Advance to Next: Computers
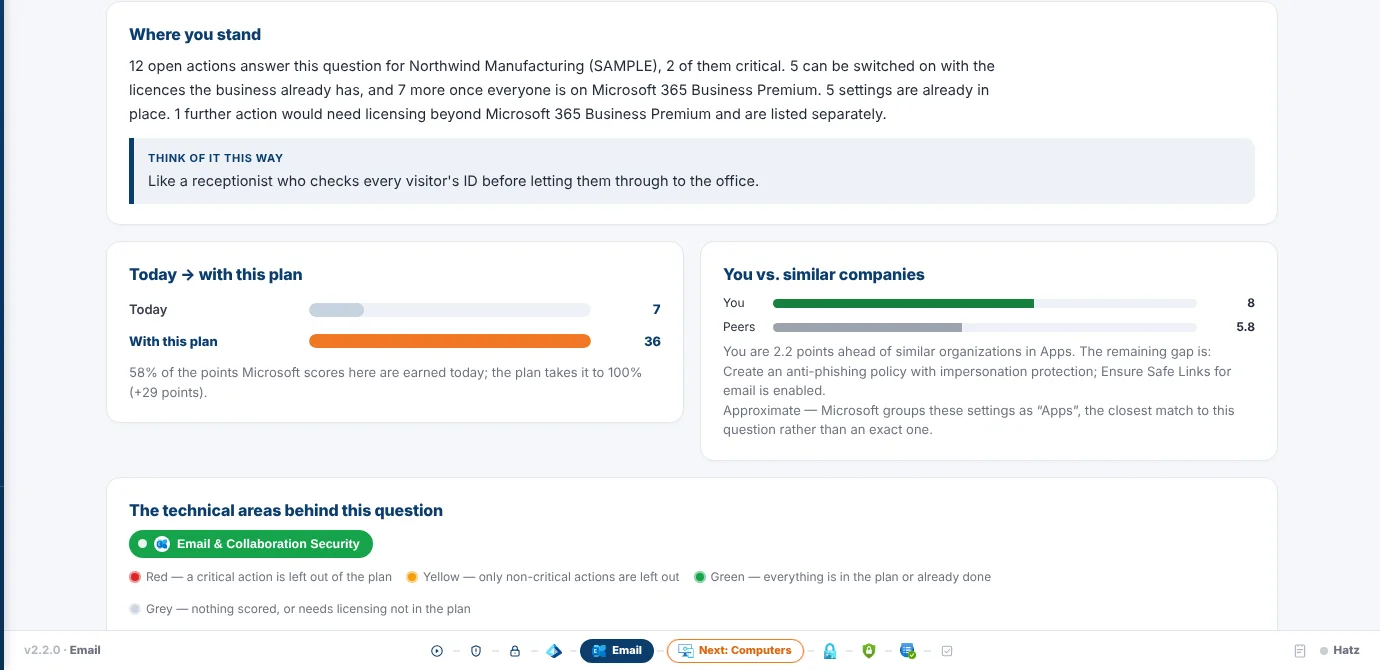1380x670 pixels. (x=735, y=651)
